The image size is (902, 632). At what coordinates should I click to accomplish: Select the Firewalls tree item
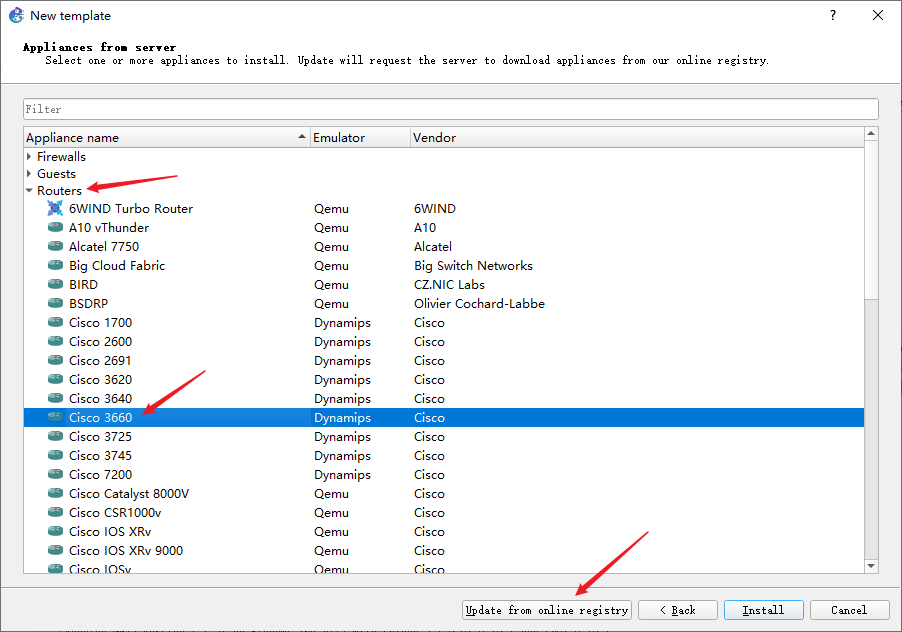tap(62, 156)
